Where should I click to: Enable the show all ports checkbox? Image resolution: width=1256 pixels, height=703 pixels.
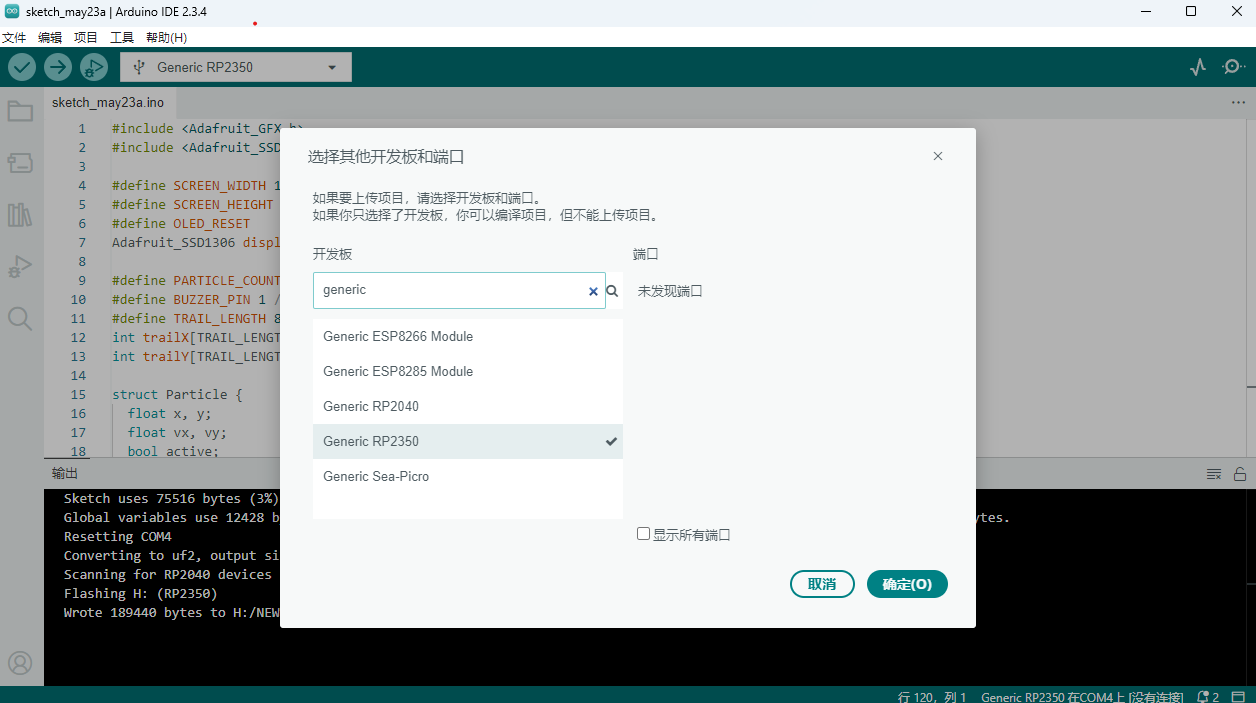(644, 534)
